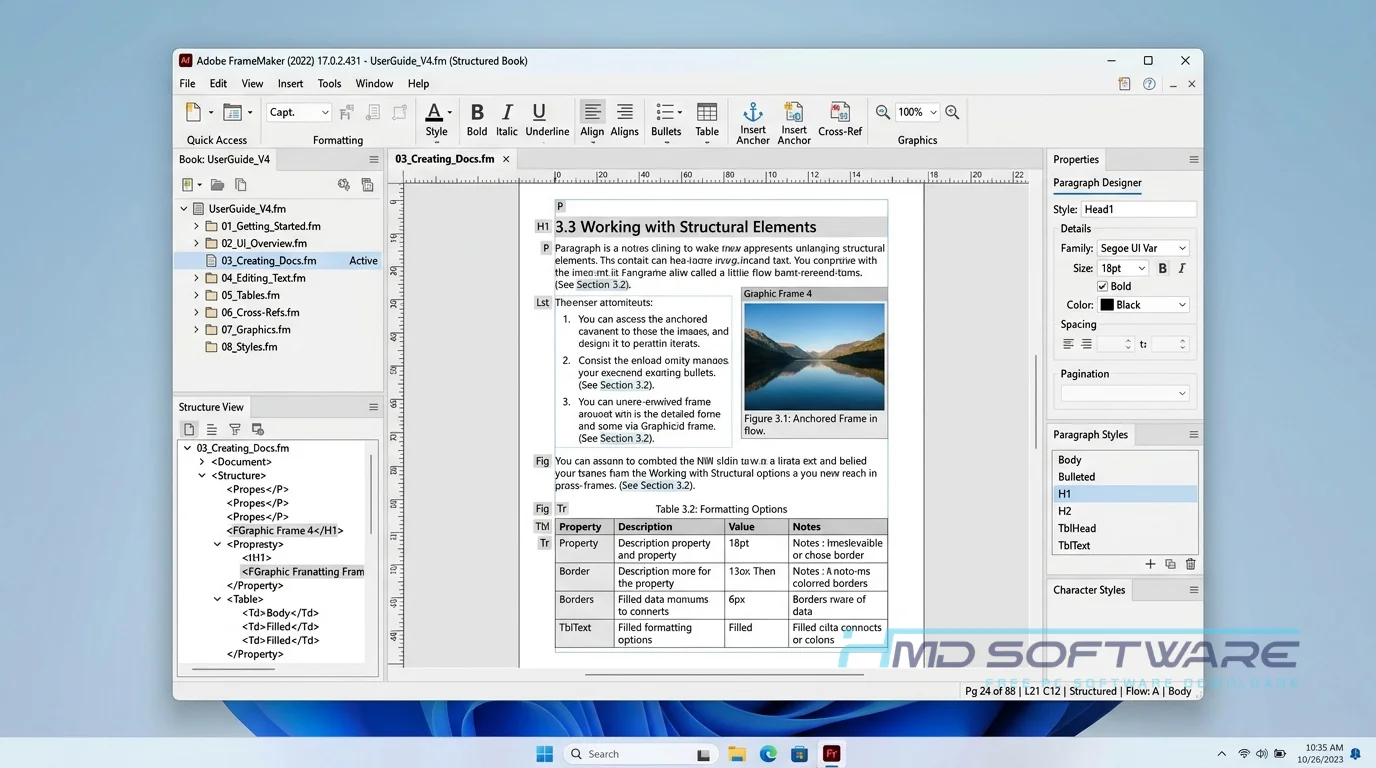This screenshot has height=768, width=1376.
Task: Open the Edge browser from taskbar
Action: click(x=768, y=754)
